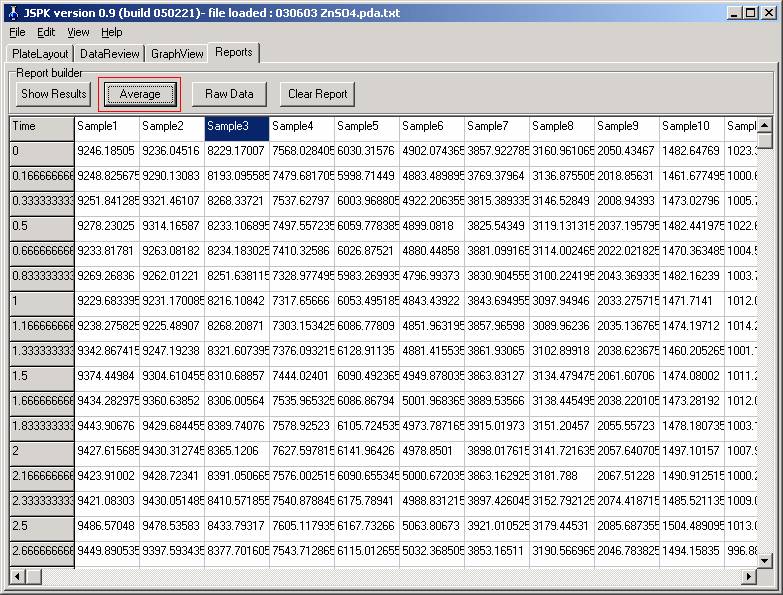
Task: Switch to the PlateLayout tab
Action: pyautogui.click(x=40, y=53)
